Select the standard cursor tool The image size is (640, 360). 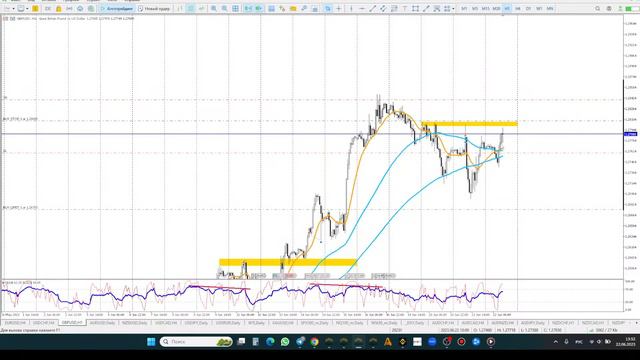click(328, 9)
